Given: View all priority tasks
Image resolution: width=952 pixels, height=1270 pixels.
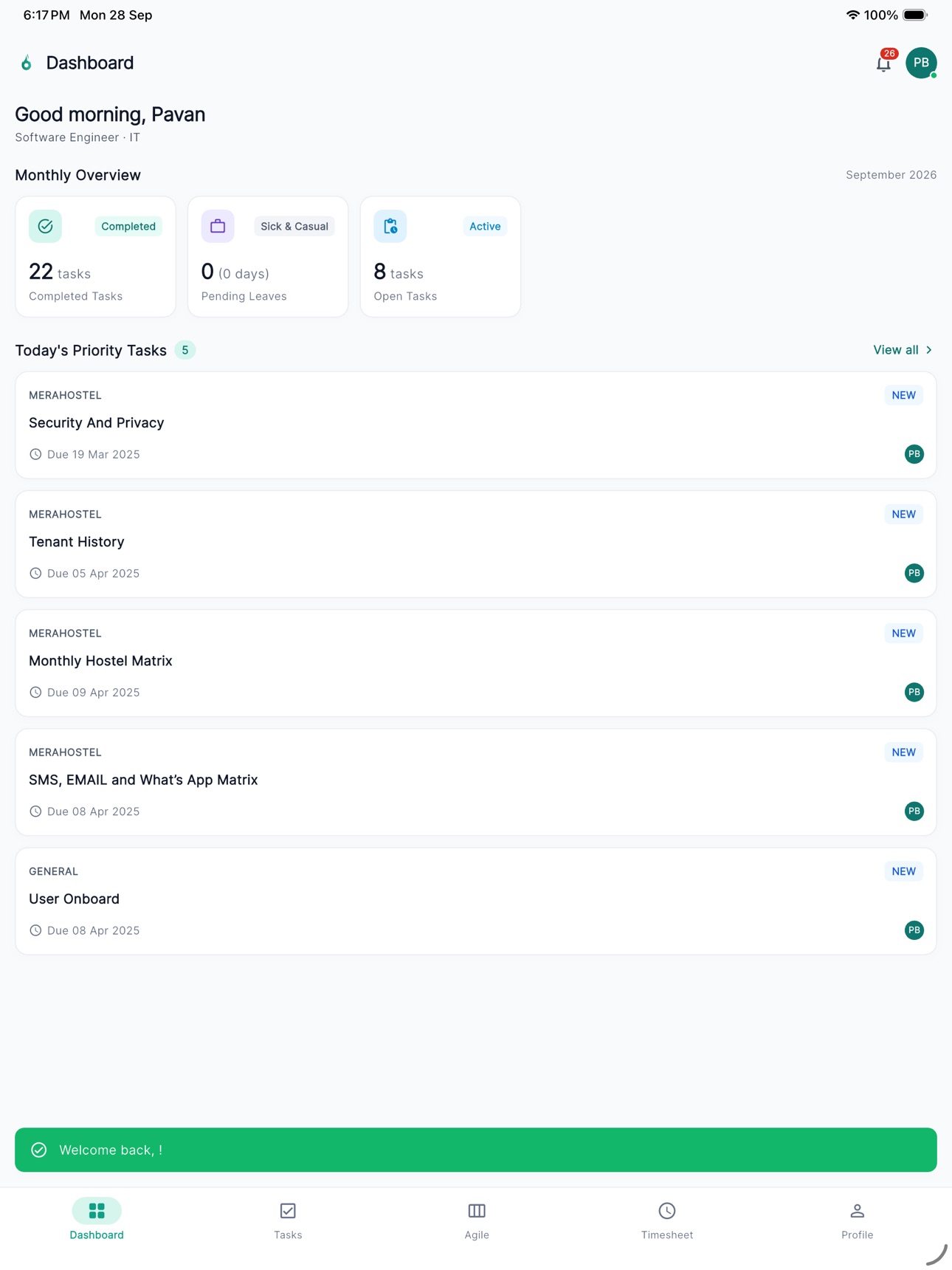Looking at the screenshot, I should (x=903, y=350).
